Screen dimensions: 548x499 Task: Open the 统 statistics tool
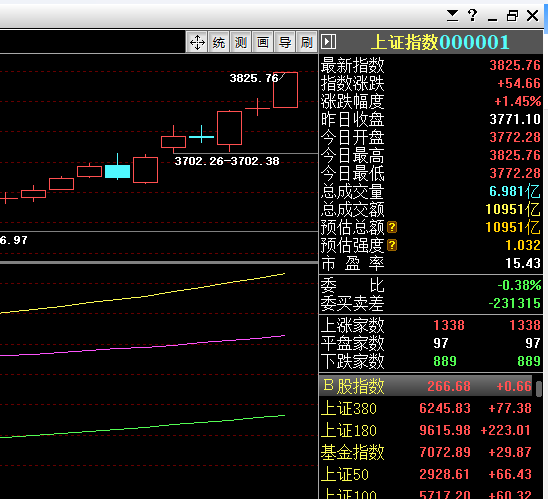pos(219,43)
